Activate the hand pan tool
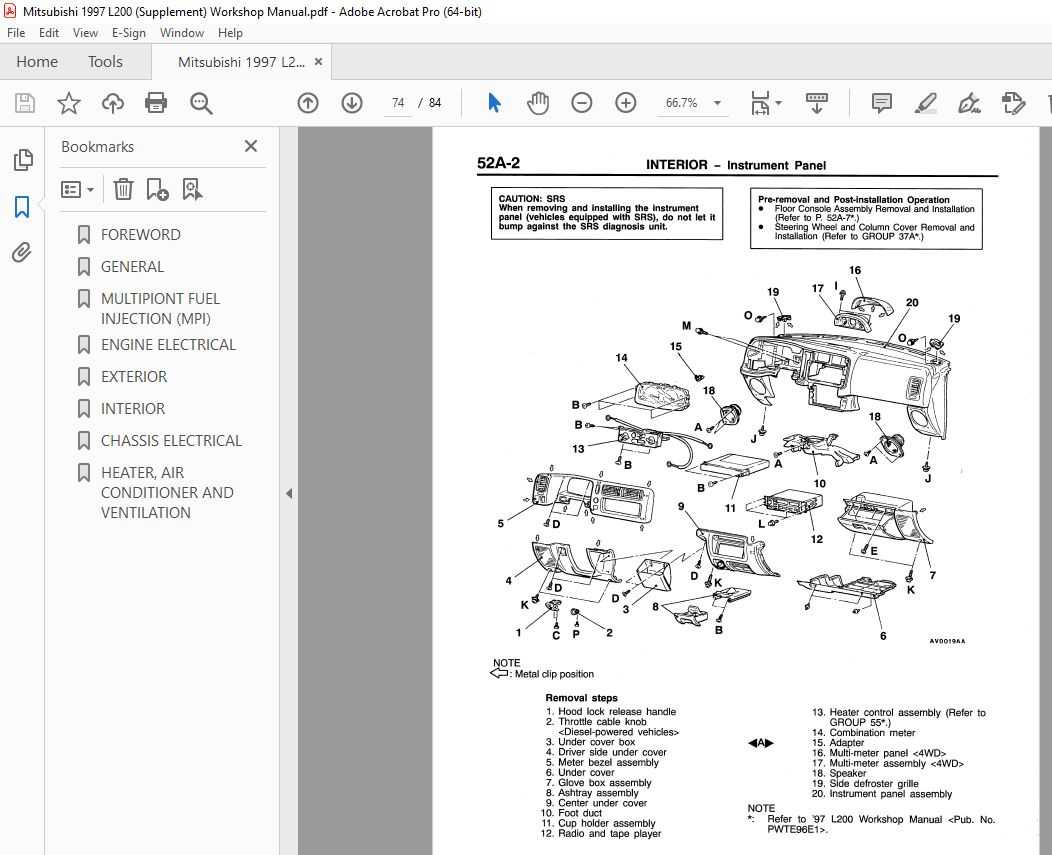1052x855 pixels. click(x=538, y=103)
